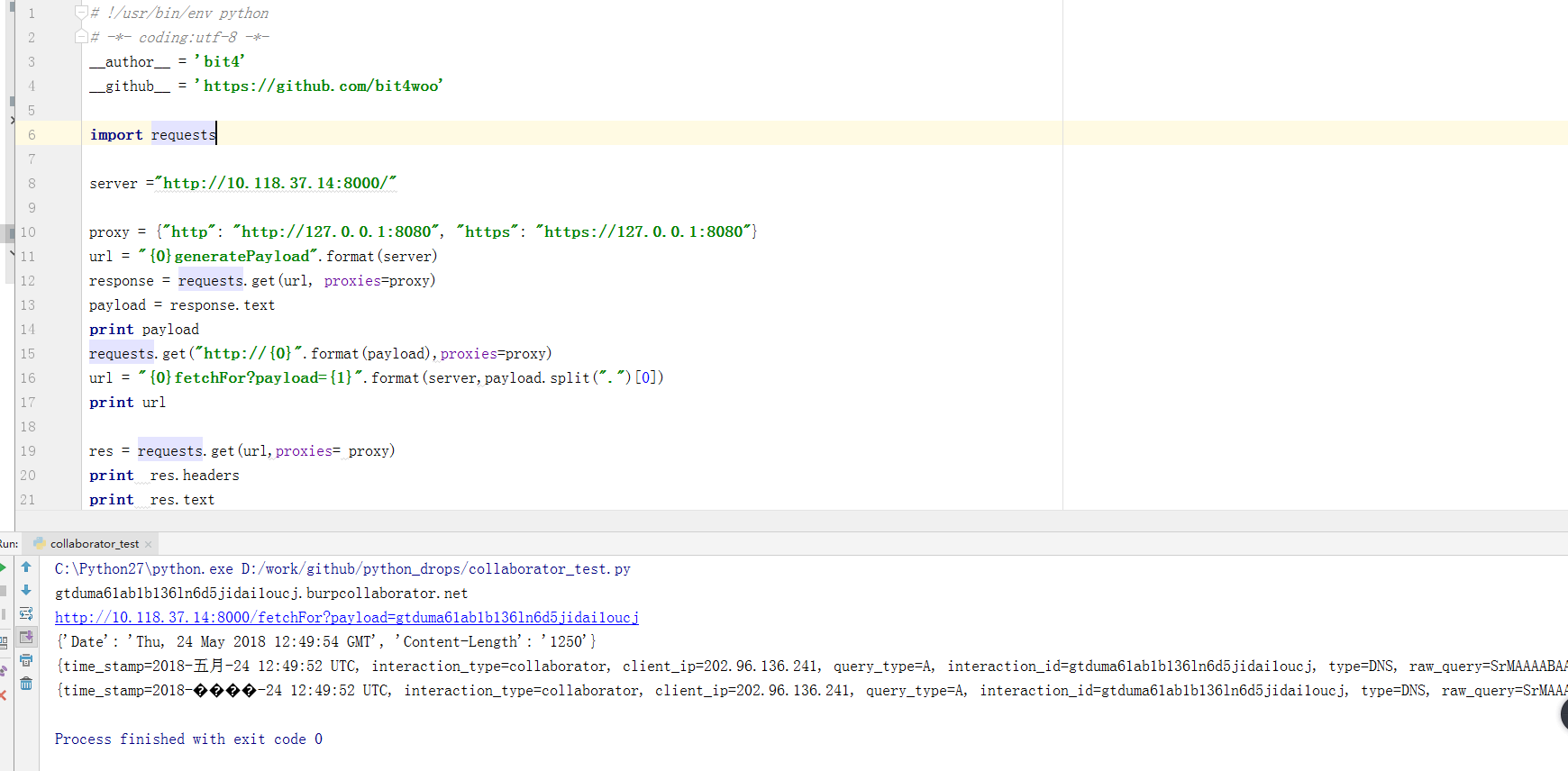The height and width of the screenshot is (771, 1568).
Task: Click the Python icon on the collaborator_test tab
Action: click(39, 543)
